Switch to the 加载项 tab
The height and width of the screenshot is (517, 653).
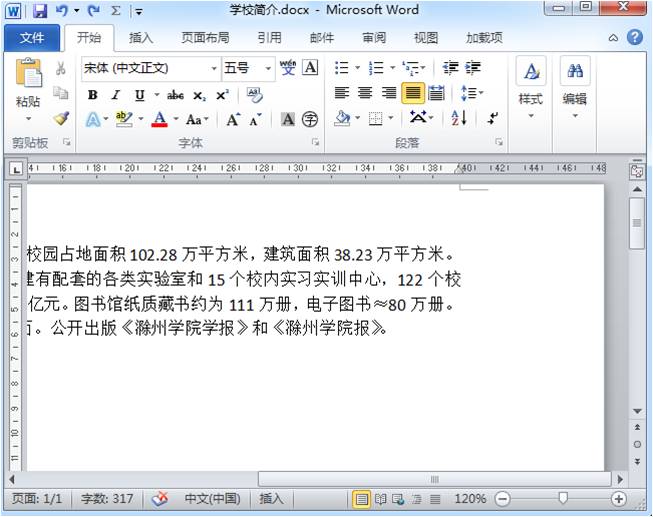click(x=484, y=38)
